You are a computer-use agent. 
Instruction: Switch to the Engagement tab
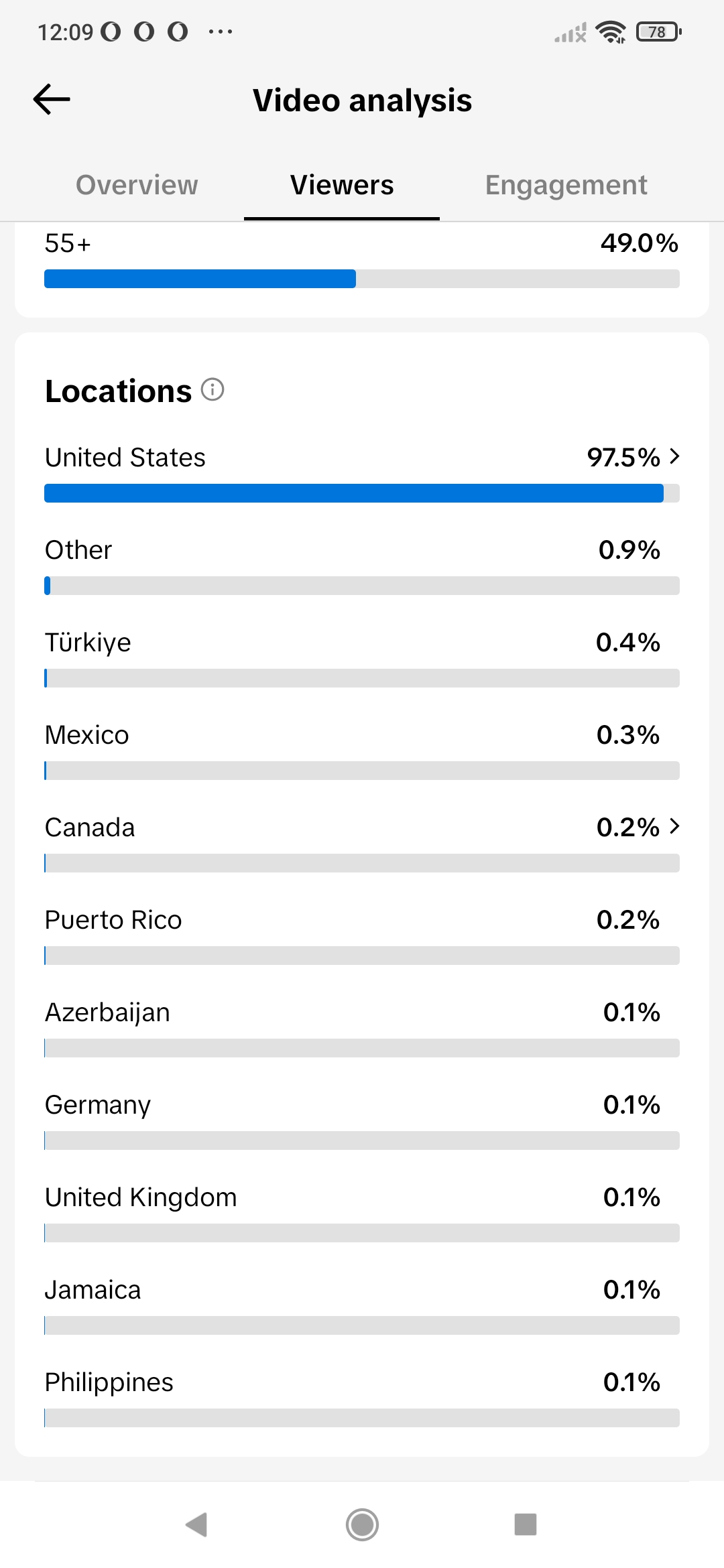pos(566,185)
